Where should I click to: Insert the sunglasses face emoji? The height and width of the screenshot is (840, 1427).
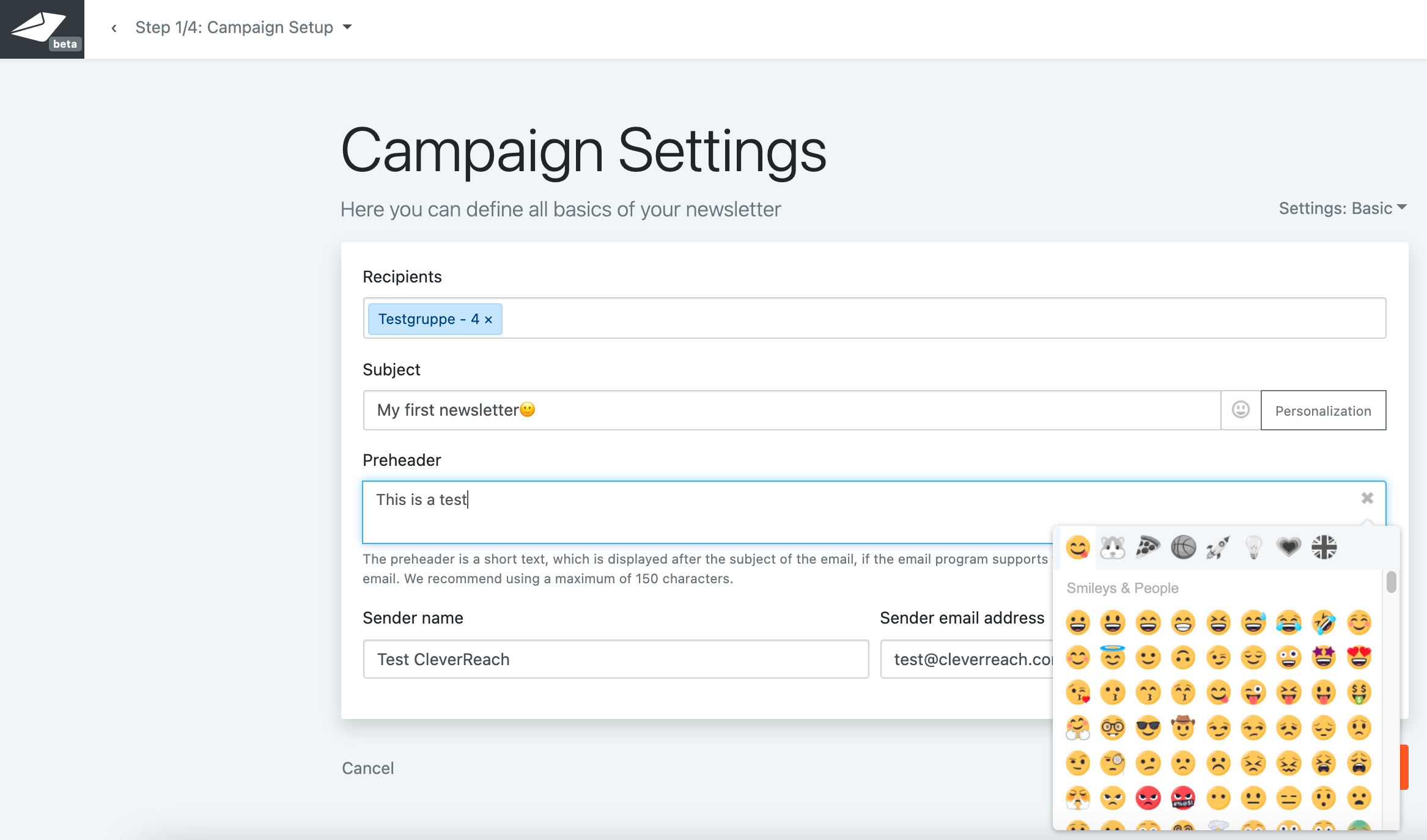[1148, 728]
